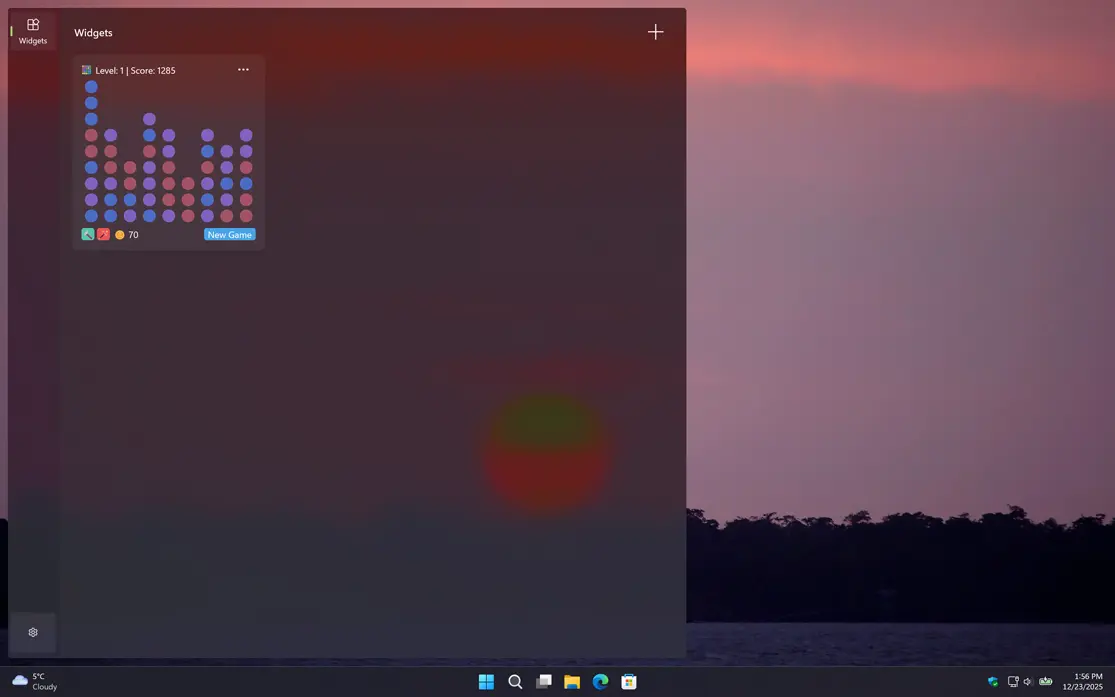Select the red magic wand power-up
The image size is (1115, 697).
(103, 234)
